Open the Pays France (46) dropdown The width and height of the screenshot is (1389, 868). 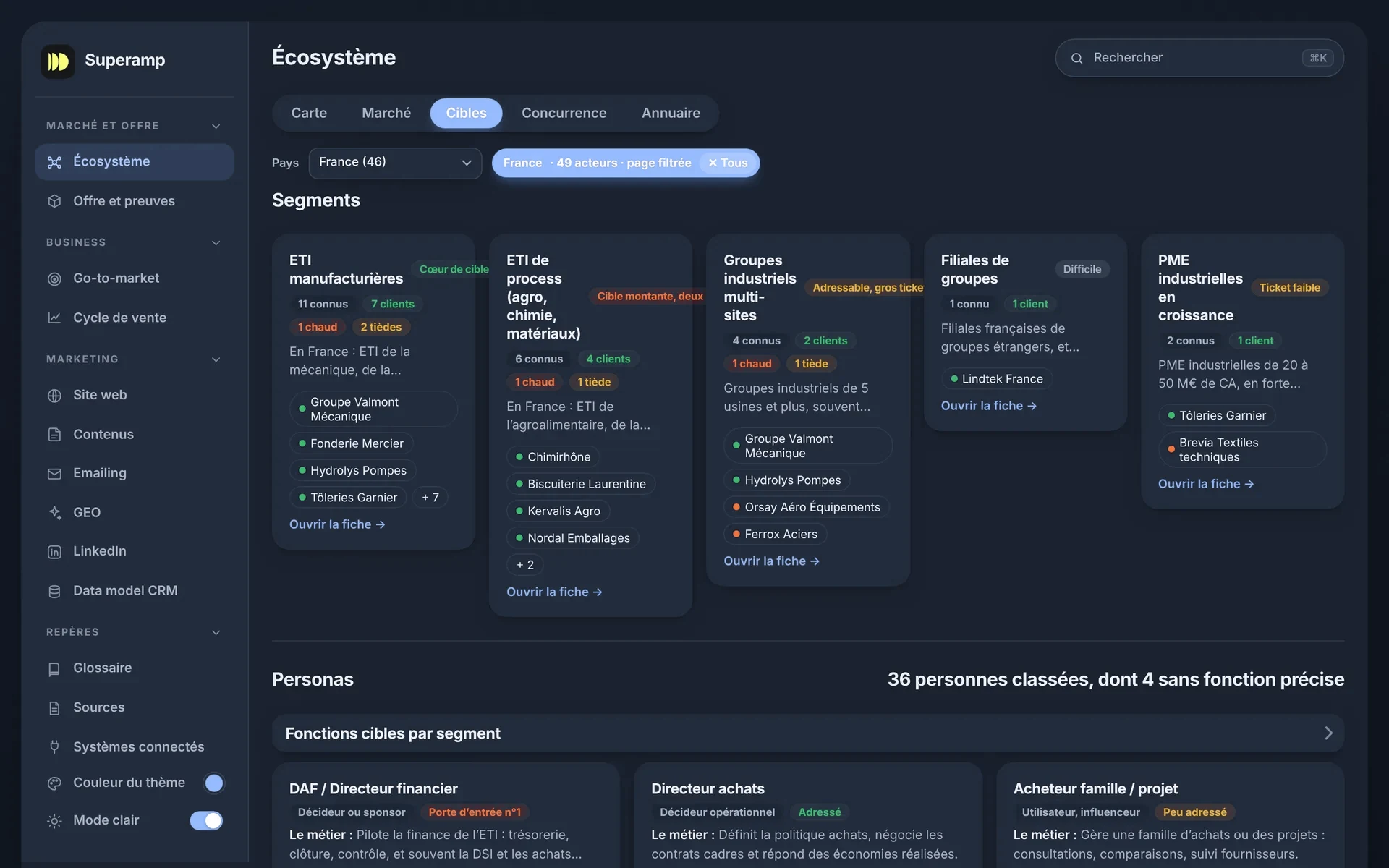395,163
